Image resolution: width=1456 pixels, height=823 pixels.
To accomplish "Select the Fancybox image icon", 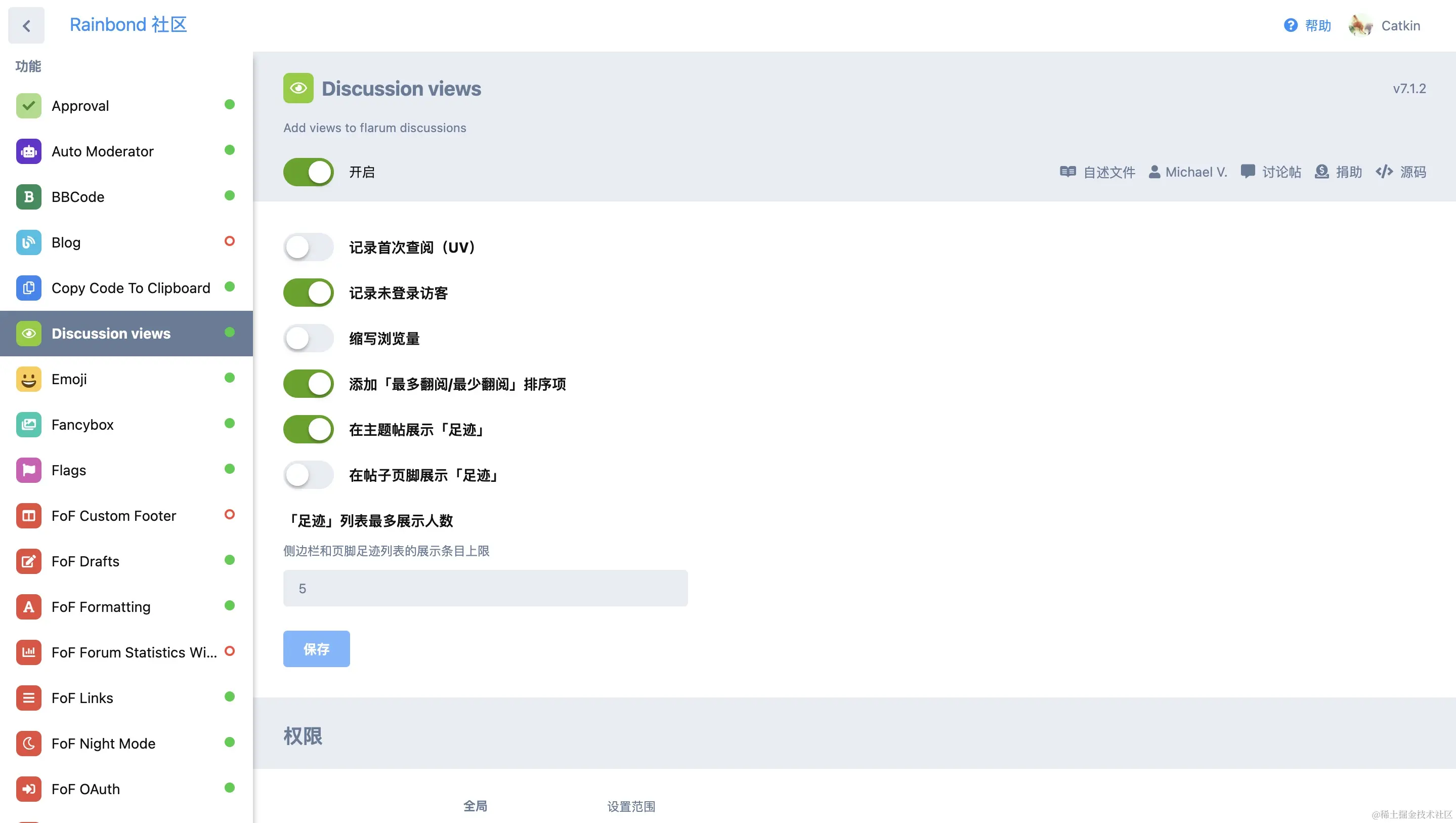I will click(29, 425).
